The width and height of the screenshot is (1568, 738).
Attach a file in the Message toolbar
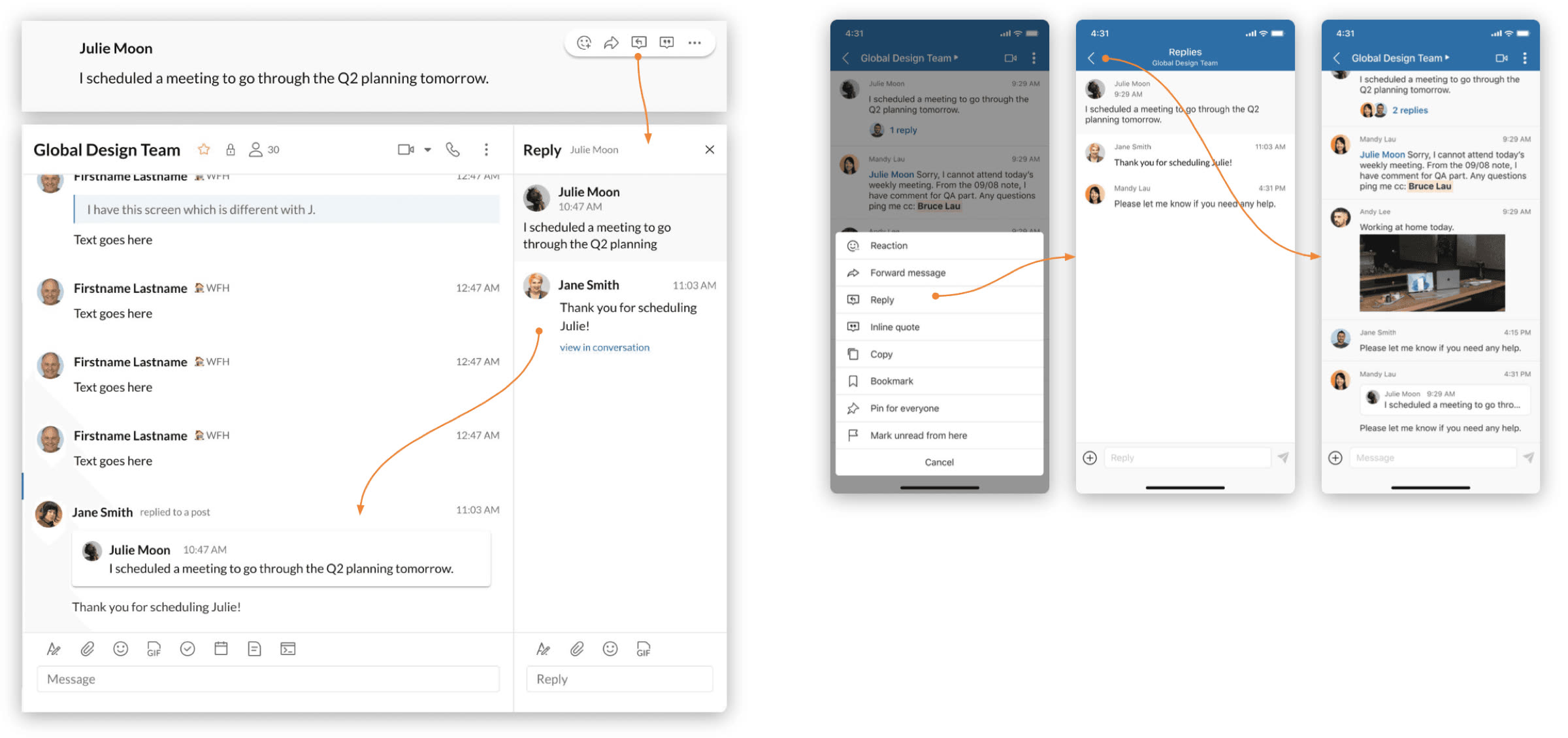(x=87, y=649)
